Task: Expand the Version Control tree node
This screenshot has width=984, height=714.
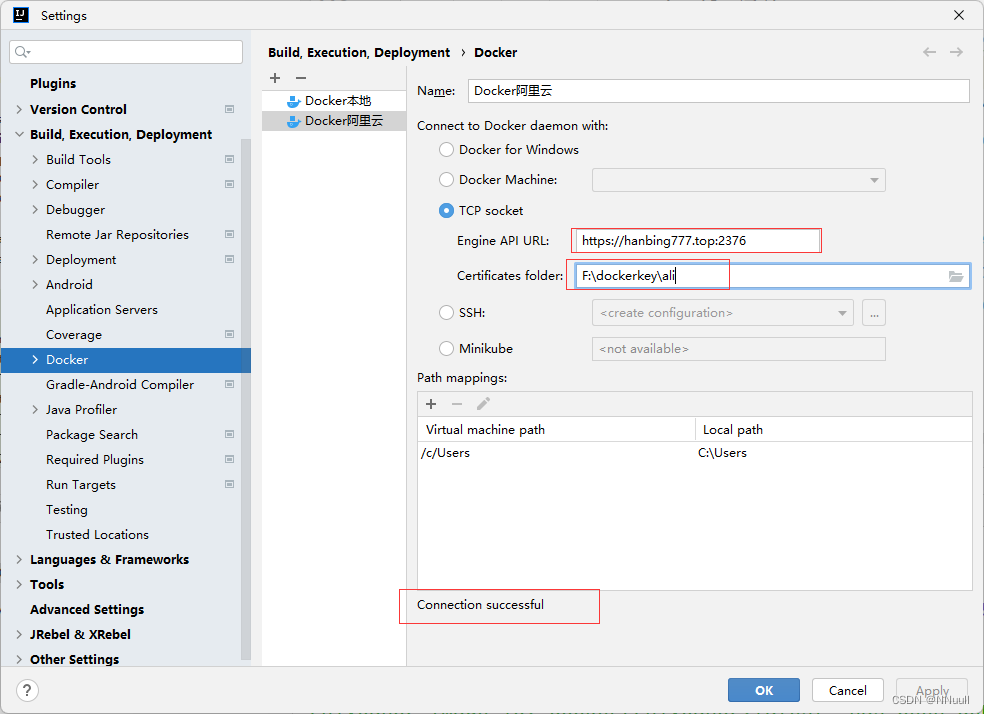Action: point(19,109)
